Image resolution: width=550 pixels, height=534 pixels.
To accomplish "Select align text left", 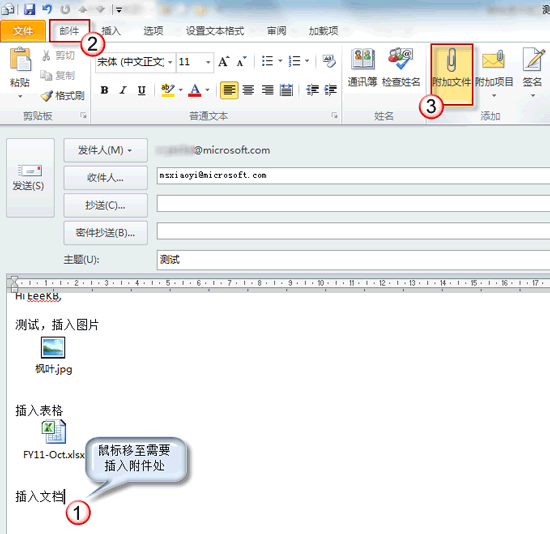I will coord(229,91).
